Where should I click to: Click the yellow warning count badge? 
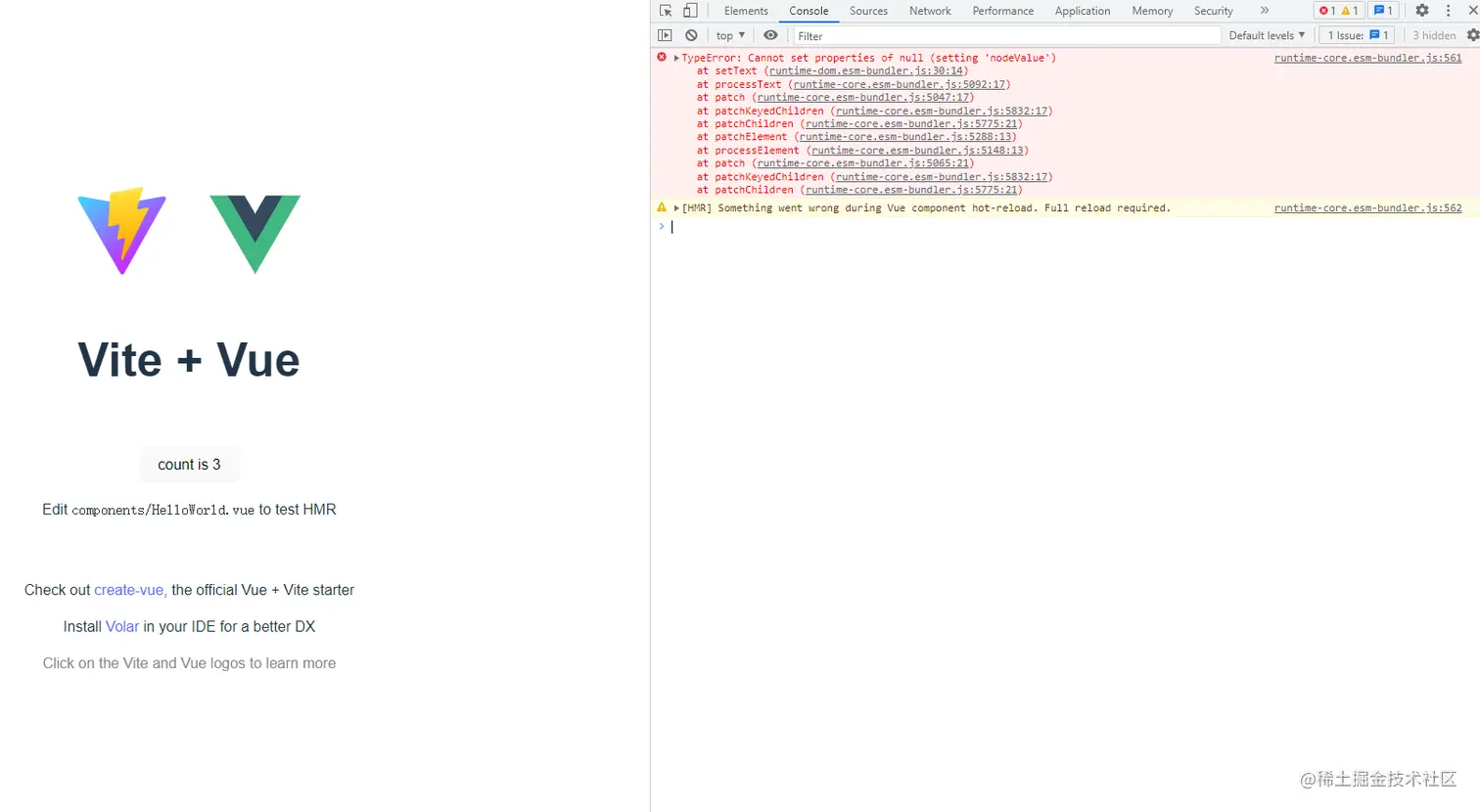1350,11
